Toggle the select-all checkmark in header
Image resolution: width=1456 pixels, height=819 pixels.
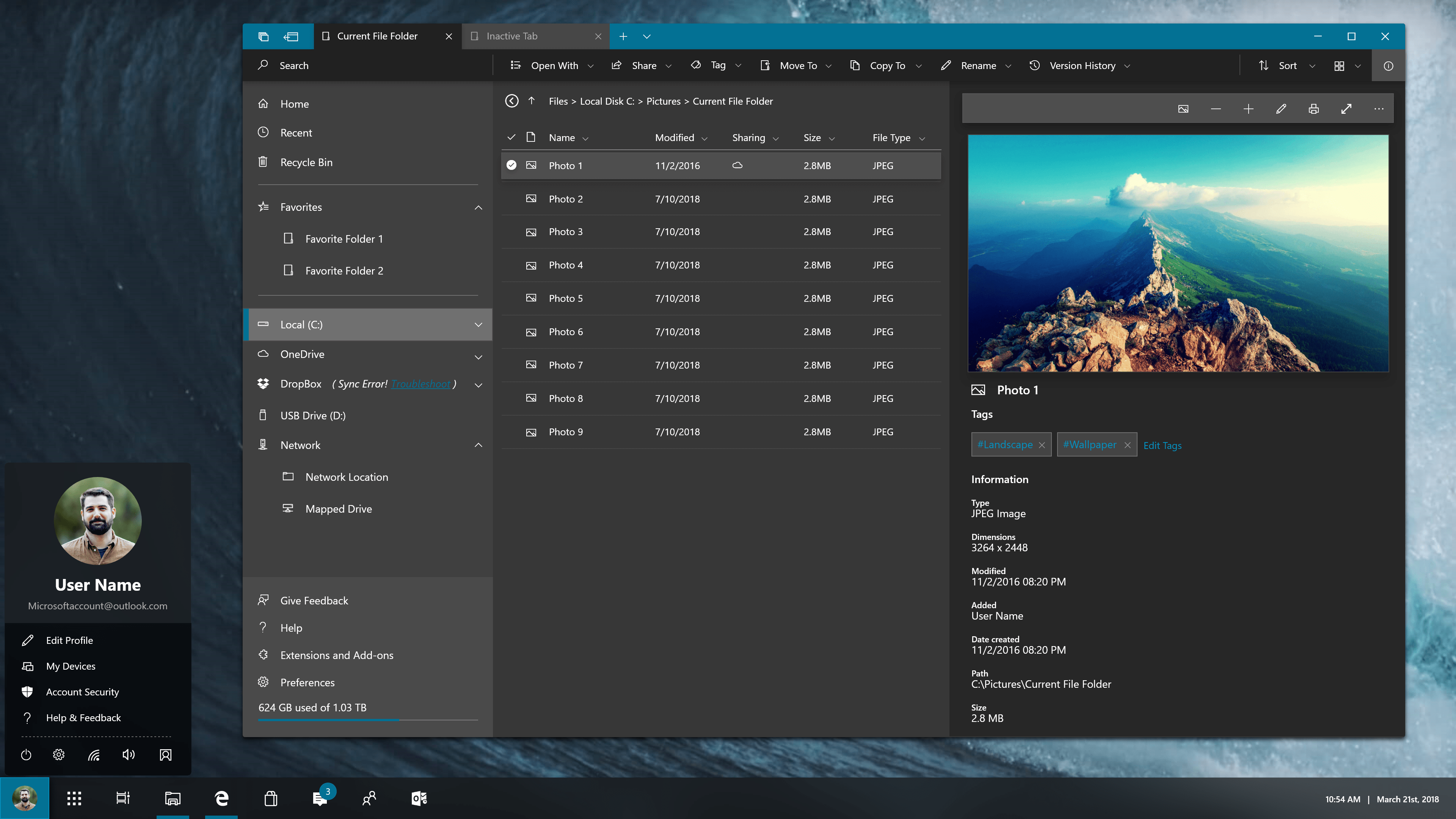[511, 137]
